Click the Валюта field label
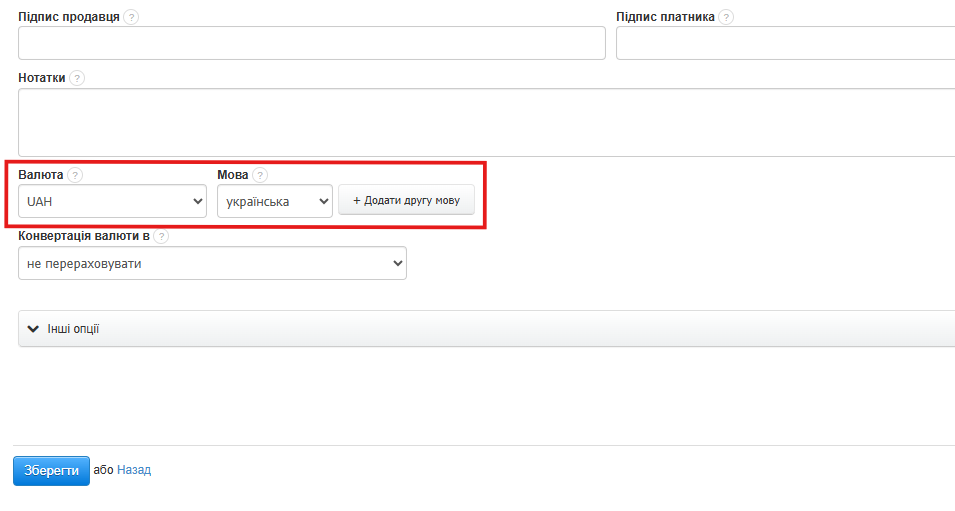 pyautogui.click(x=41, y=175)
